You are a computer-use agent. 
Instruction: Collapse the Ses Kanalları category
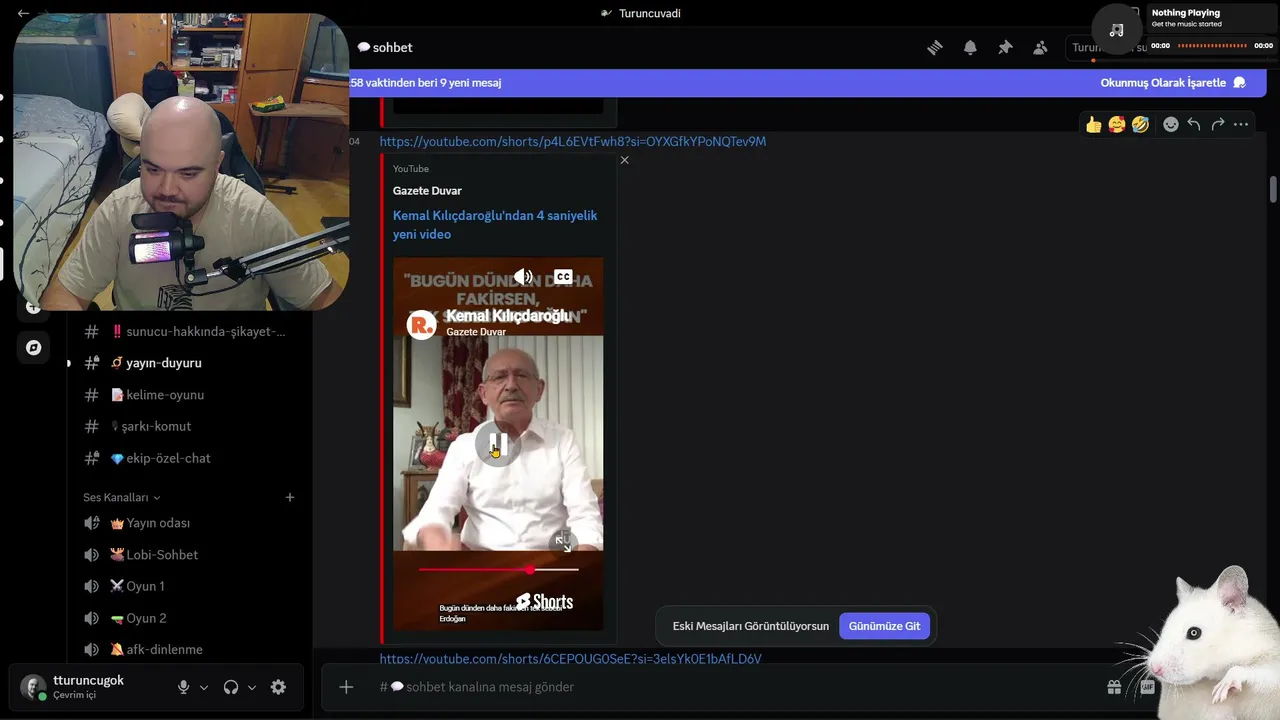click(x=121, y=497)
